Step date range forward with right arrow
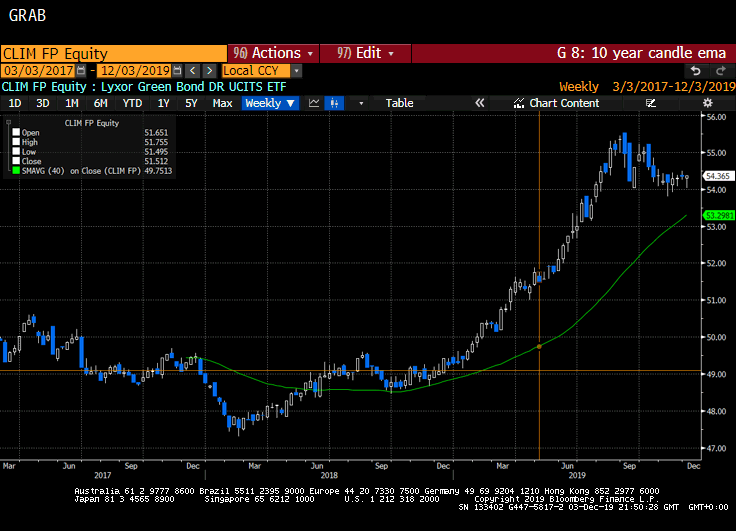Screen dimensions: 736x531 (x=210, y=71)
